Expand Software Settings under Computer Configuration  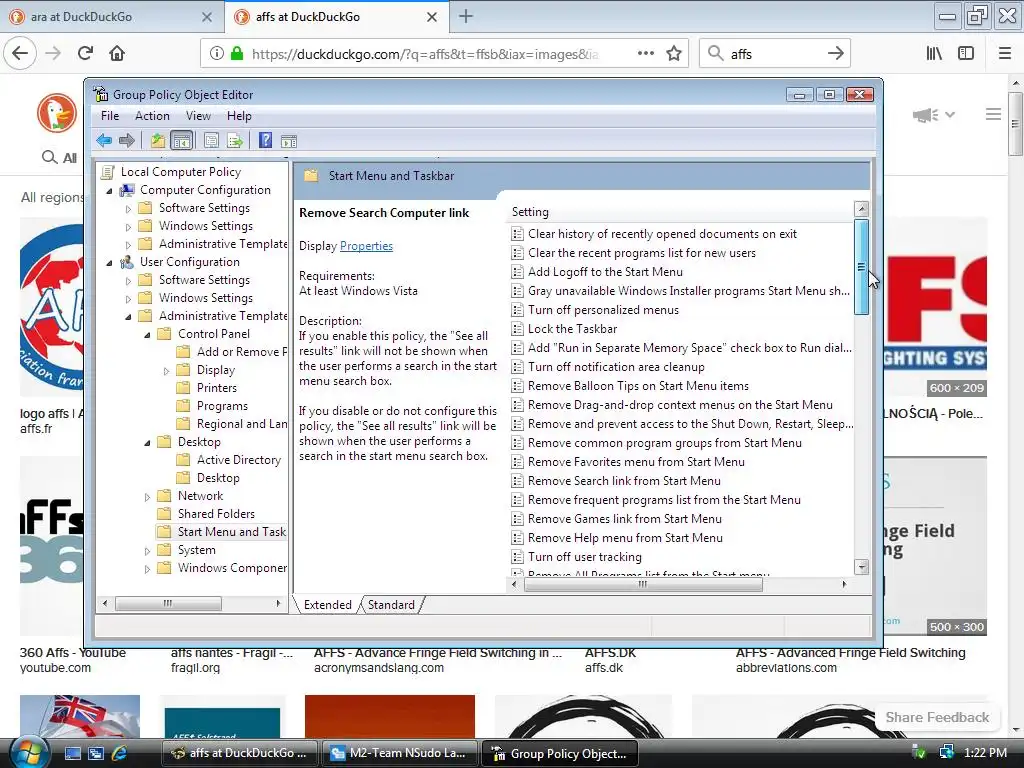click(x=128, y=209)
